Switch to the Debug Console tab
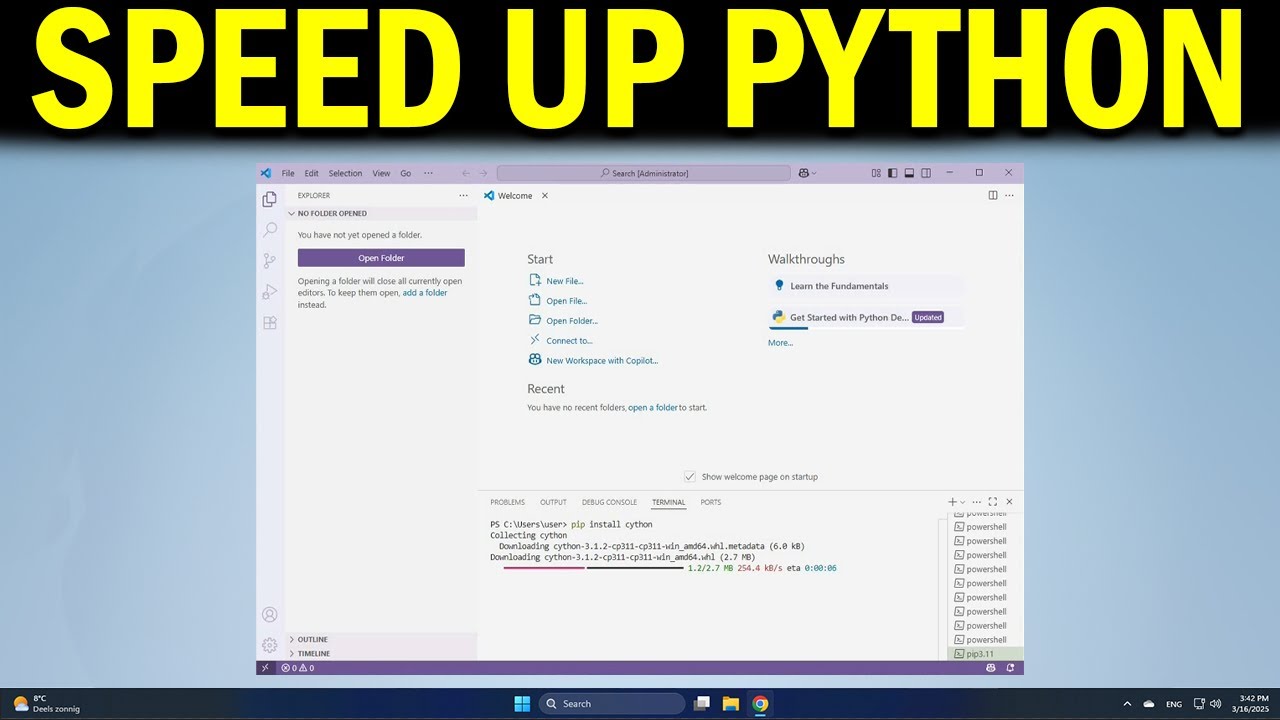Image resolution: width=1280 pixels, height=720 pixels. coord(609,502)
